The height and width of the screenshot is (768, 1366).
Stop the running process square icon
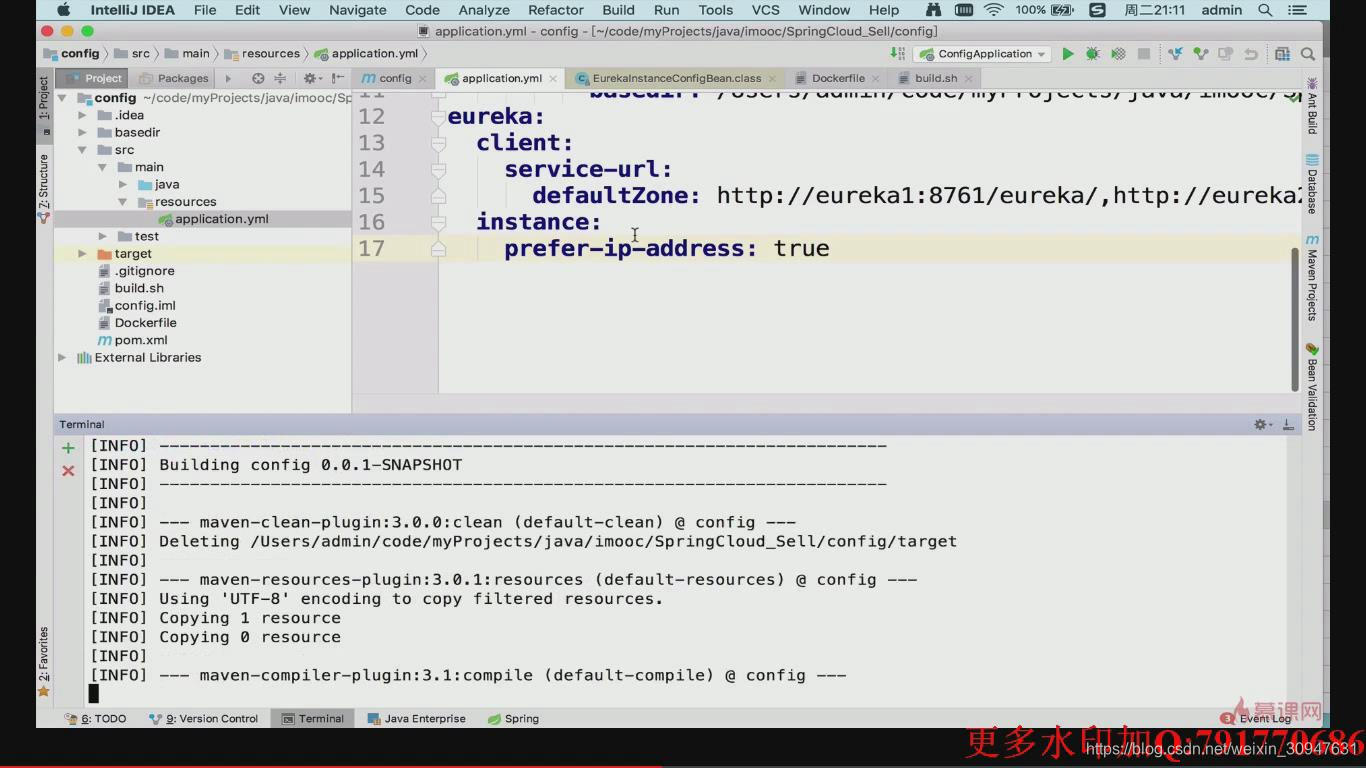coord(1144,54)
